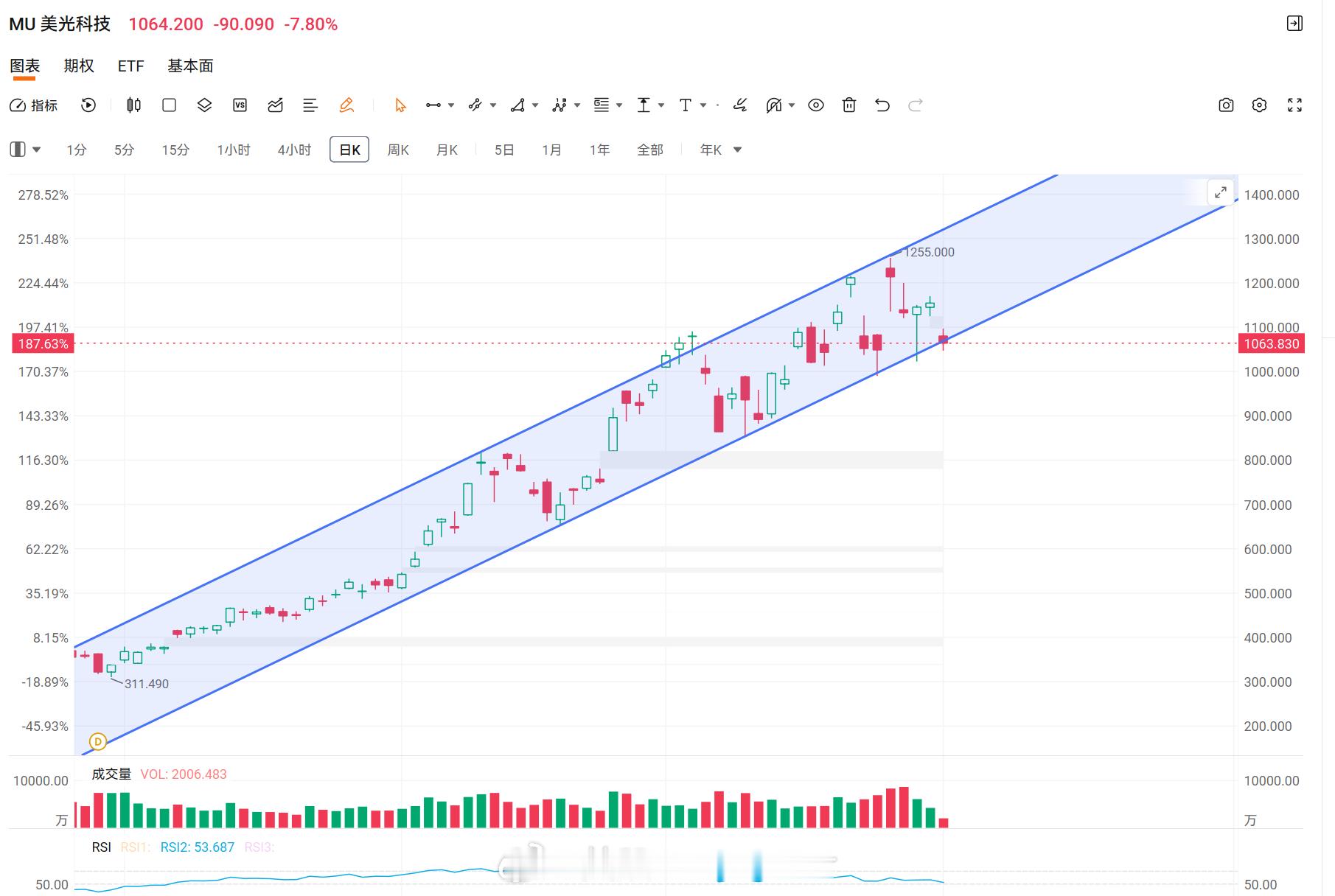Open the layout selector dropdown arrow
The image size is (1335, 896).
click(x=36, y=150)
